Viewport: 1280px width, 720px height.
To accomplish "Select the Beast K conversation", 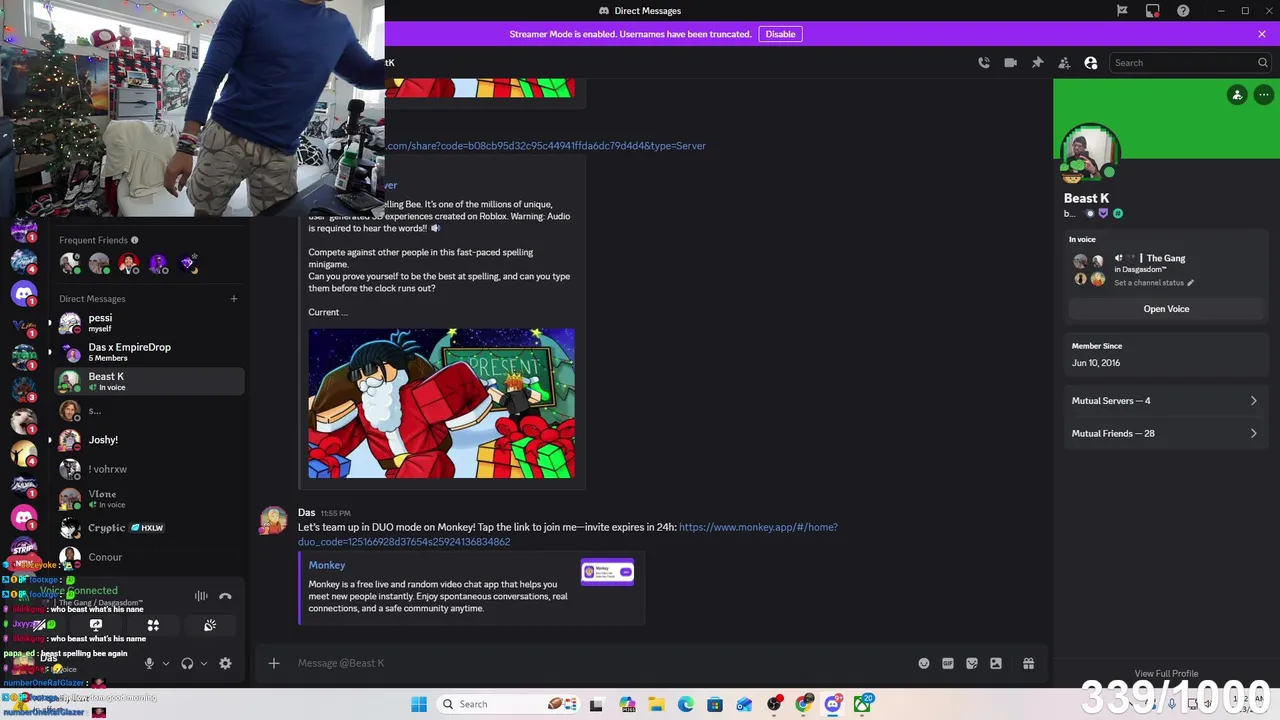I will (149, 381).
